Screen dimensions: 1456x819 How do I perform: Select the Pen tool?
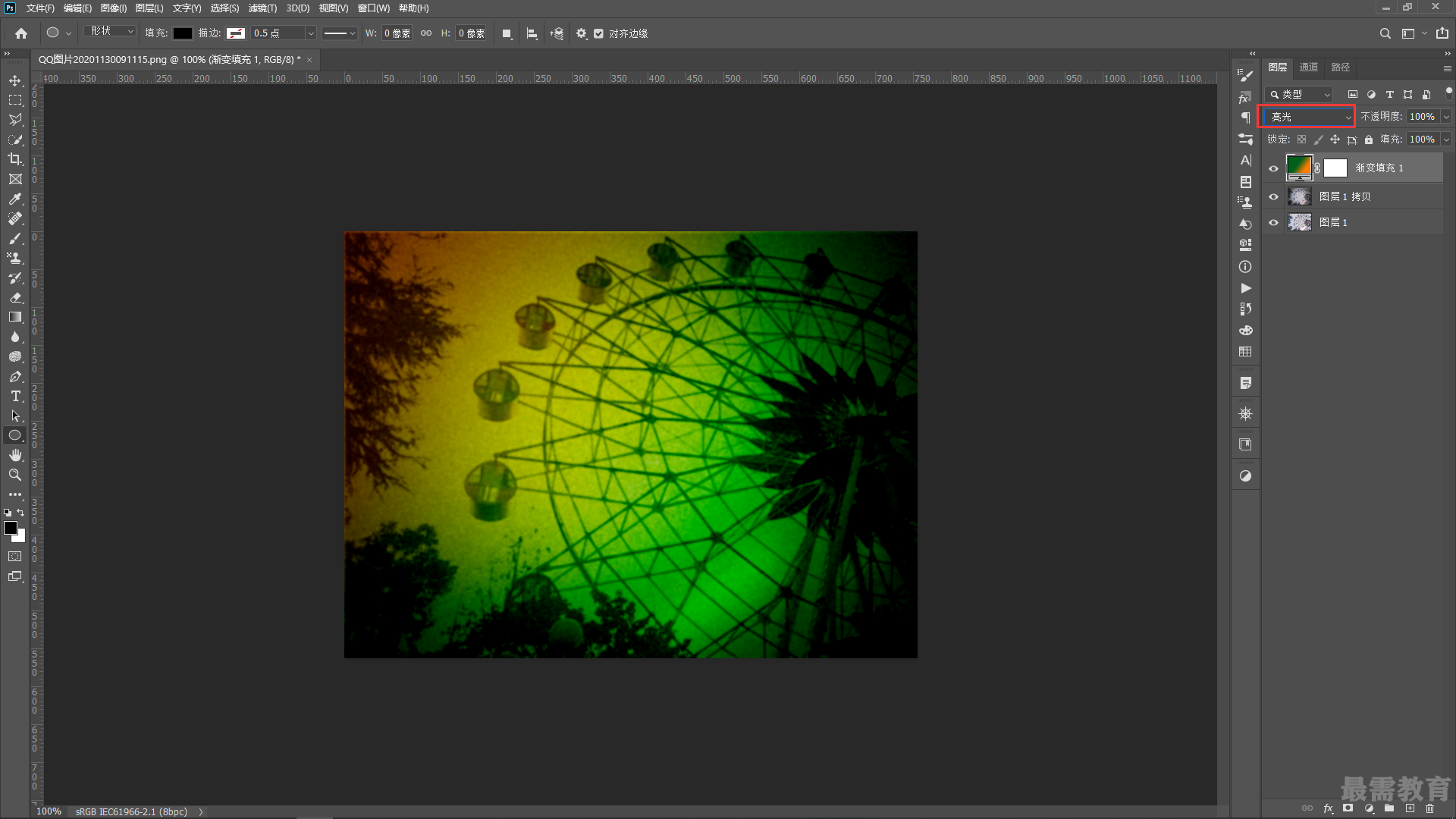tap(15, 376)
